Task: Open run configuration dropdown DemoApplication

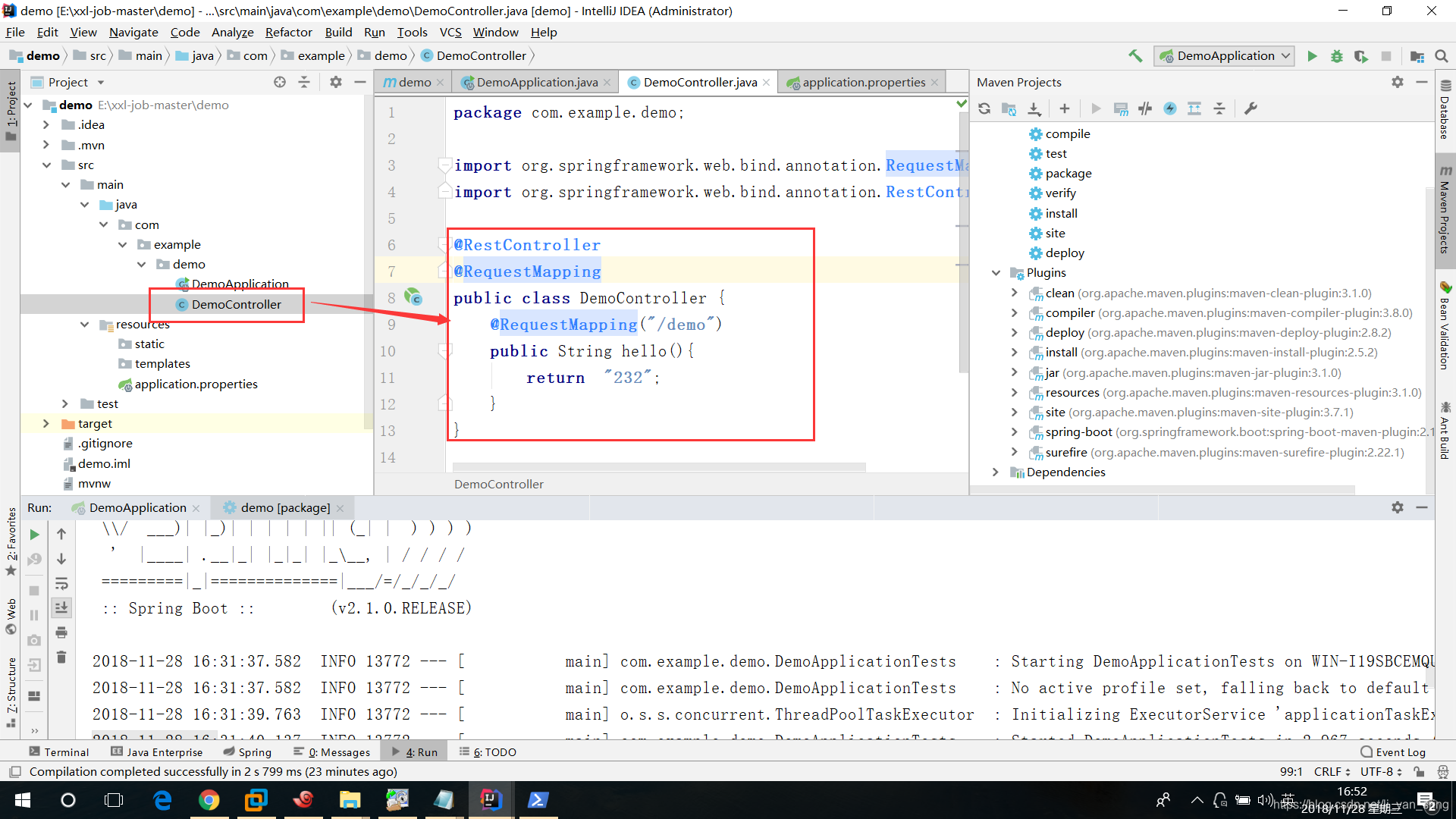Action: [x=1224, y=56]
